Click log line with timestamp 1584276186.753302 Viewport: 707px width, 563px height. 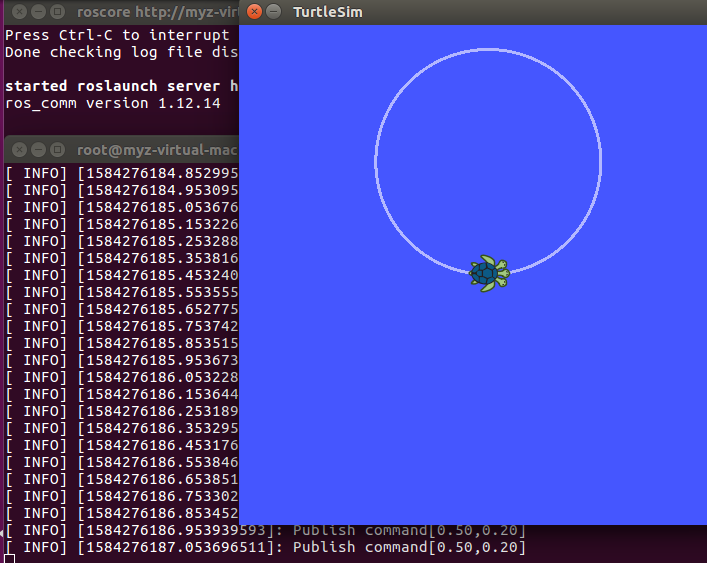pos(122,496)
